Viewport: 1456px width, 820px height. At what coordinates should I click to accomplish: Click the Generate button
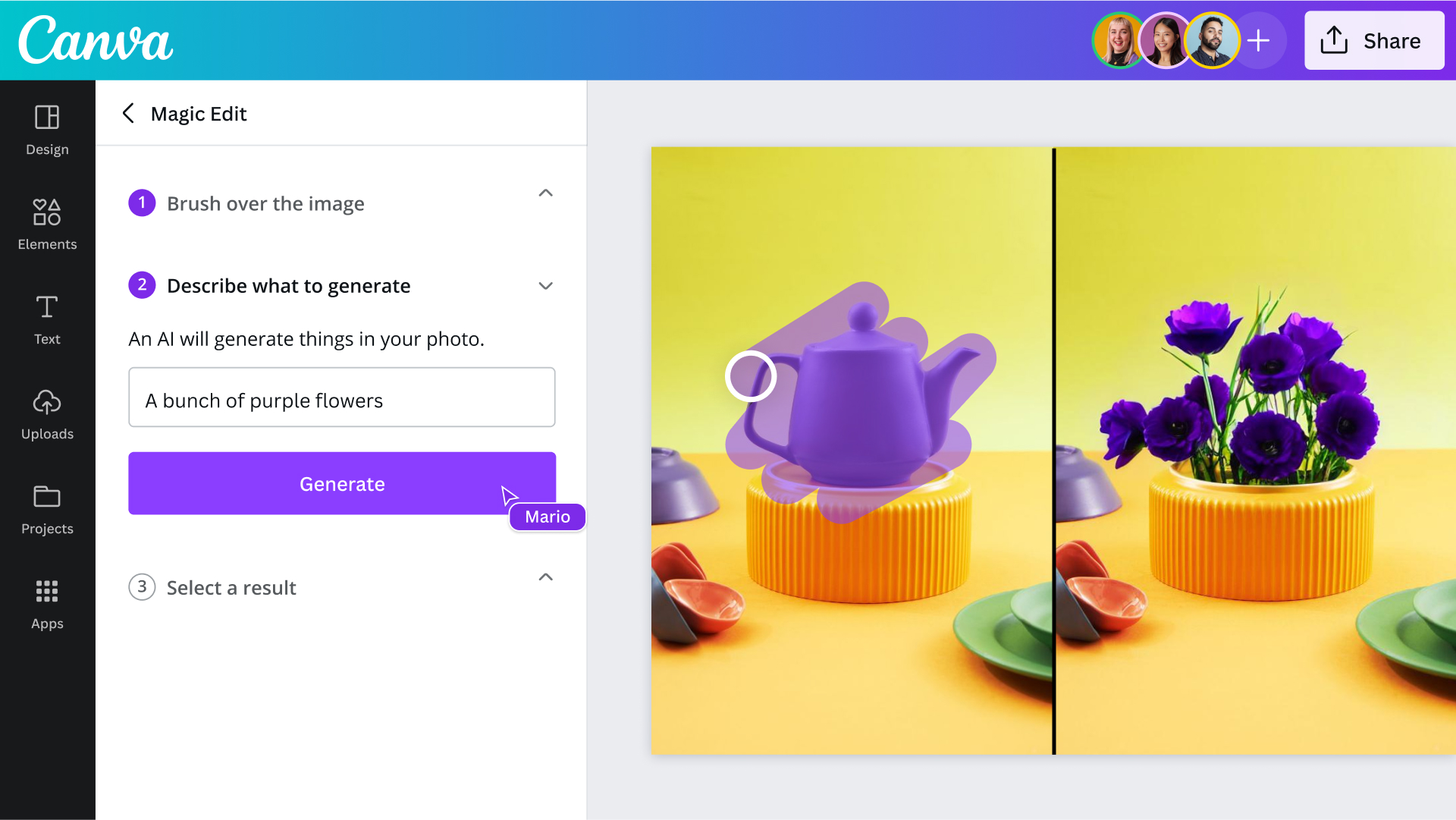click(342, 483)
